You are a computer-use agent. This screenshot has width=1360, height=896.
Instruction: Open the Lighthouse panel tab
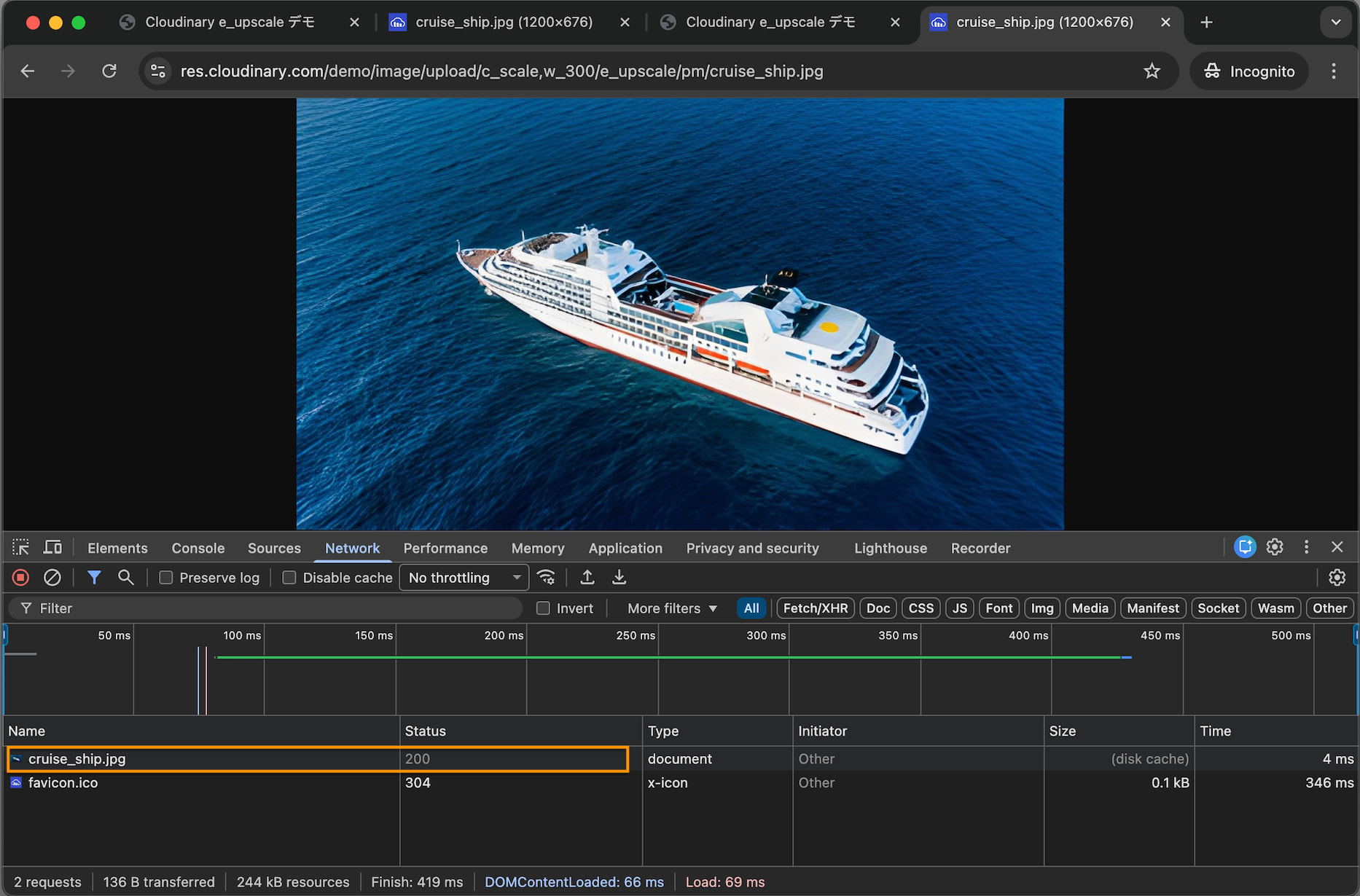pos(890,549)
